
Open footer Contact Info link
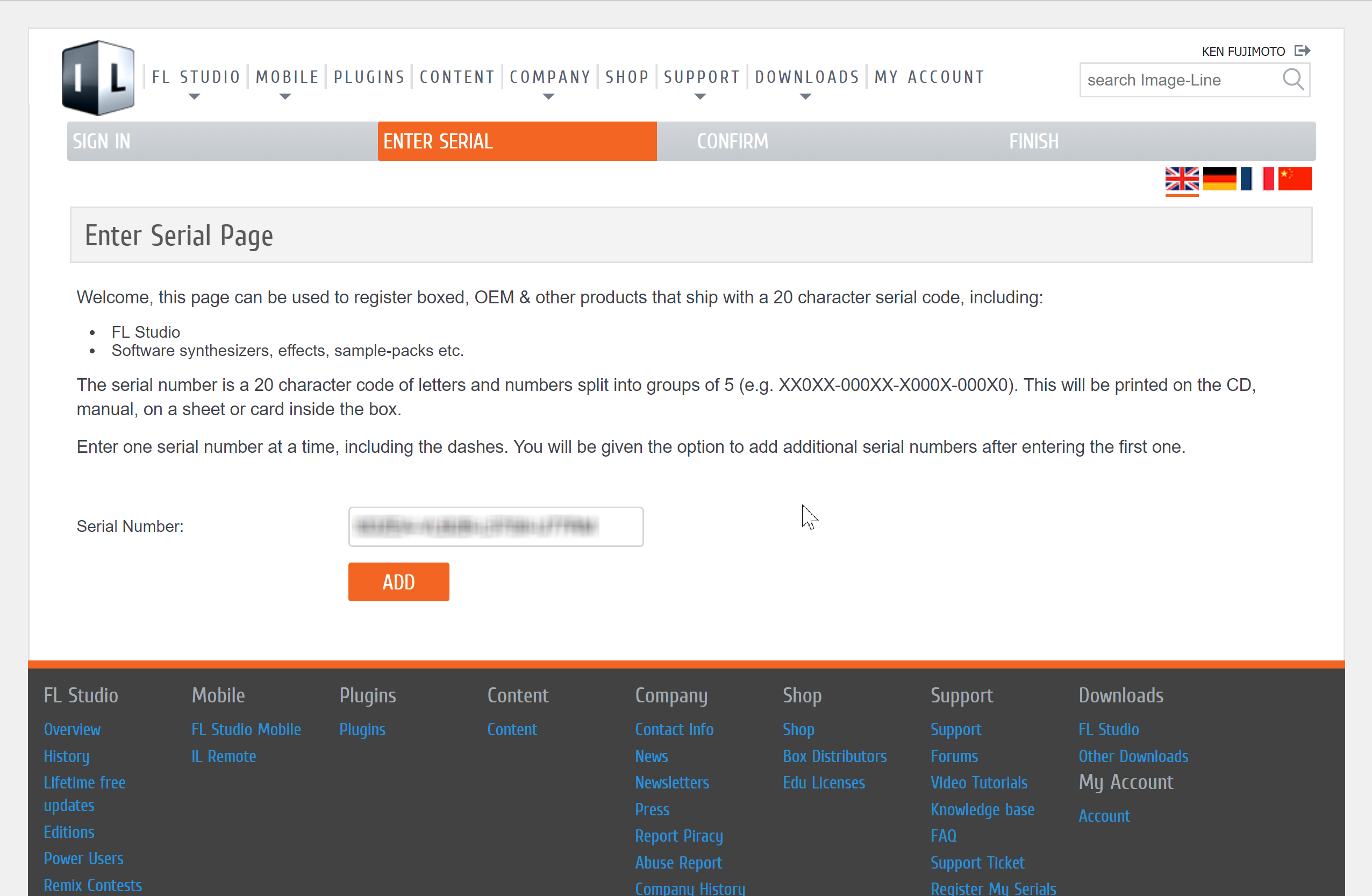[674, 729]
